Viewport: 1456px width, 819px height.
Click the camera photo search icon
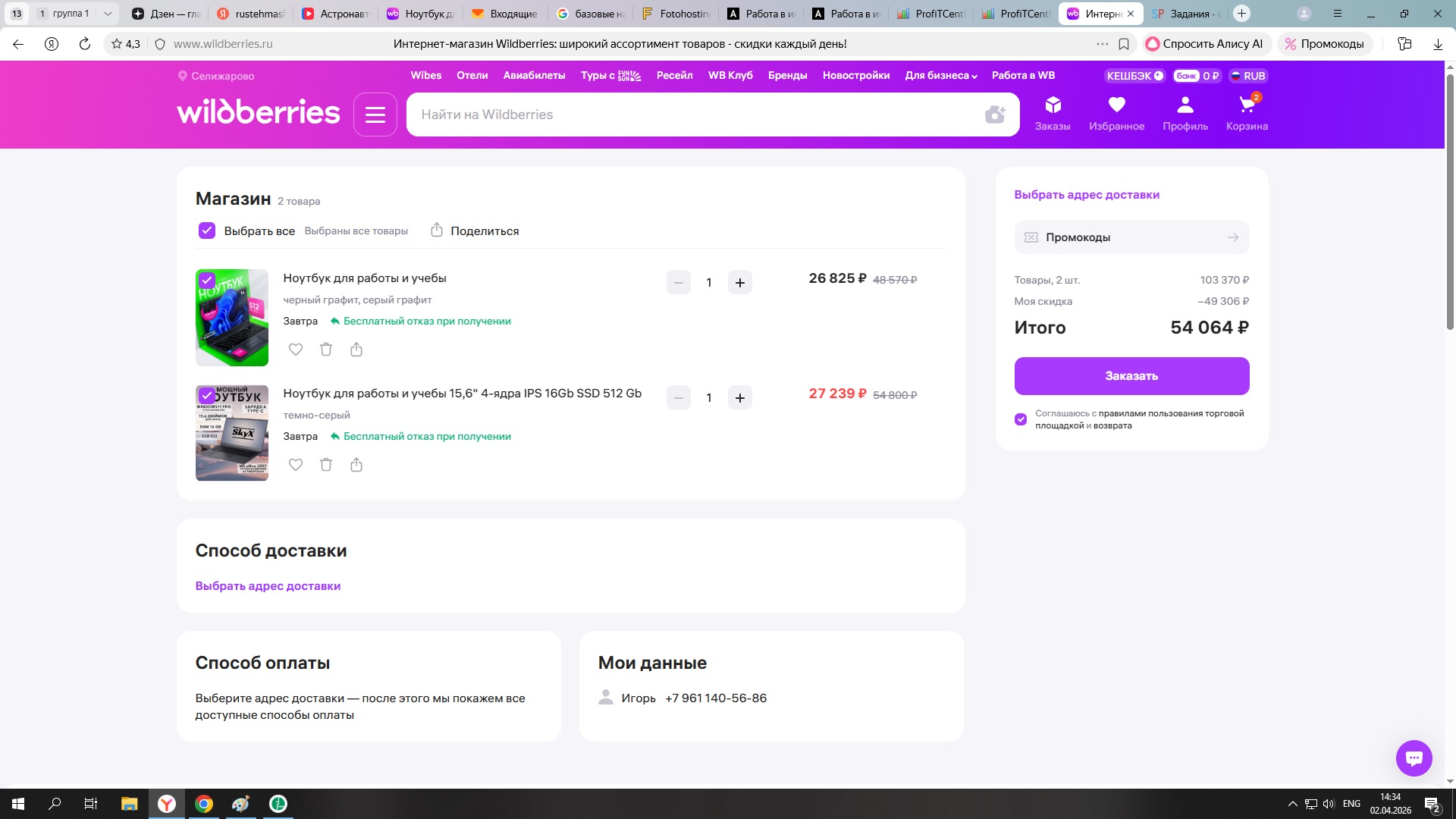pos(995,115)
